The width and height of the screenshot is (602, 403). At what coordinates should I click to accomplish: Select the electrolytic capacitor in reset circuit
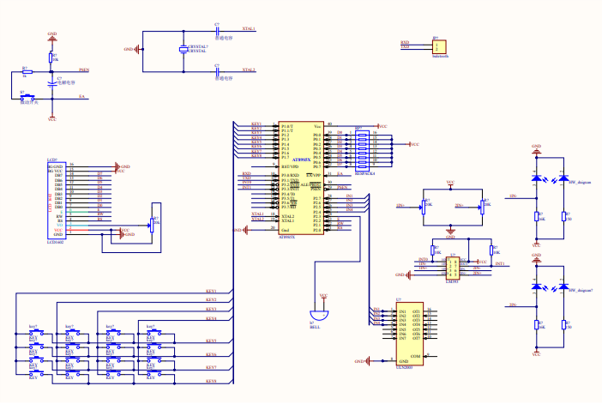coord(51,83)
